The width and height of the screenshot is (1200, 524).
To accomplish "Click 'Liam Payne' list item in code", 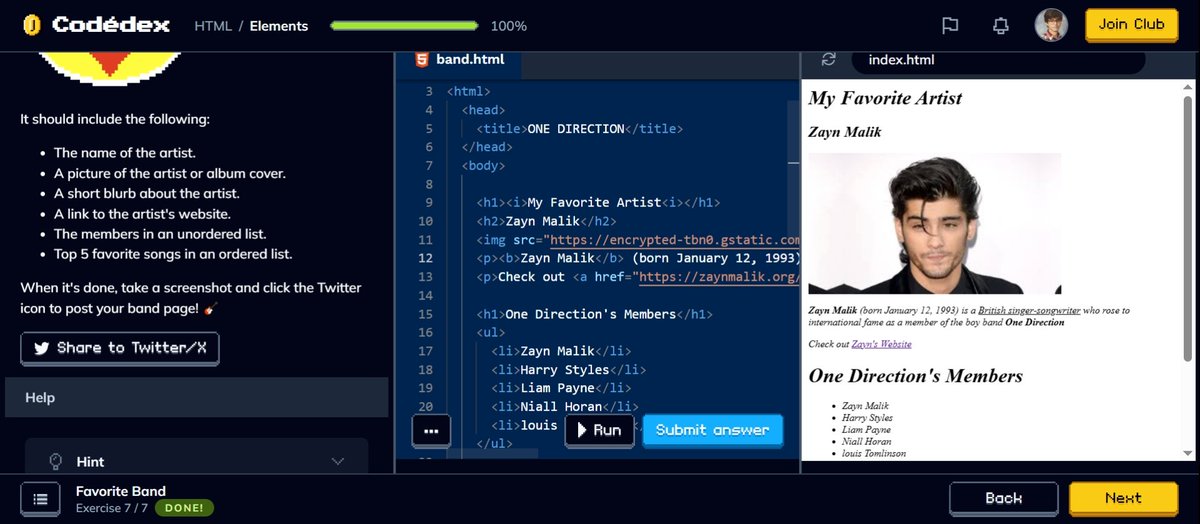I will click(561, 388).
